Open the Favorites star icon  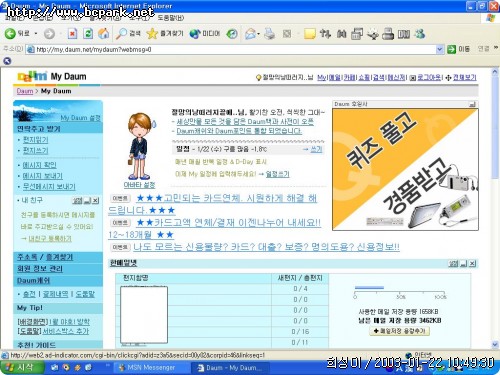click(152, 33)
